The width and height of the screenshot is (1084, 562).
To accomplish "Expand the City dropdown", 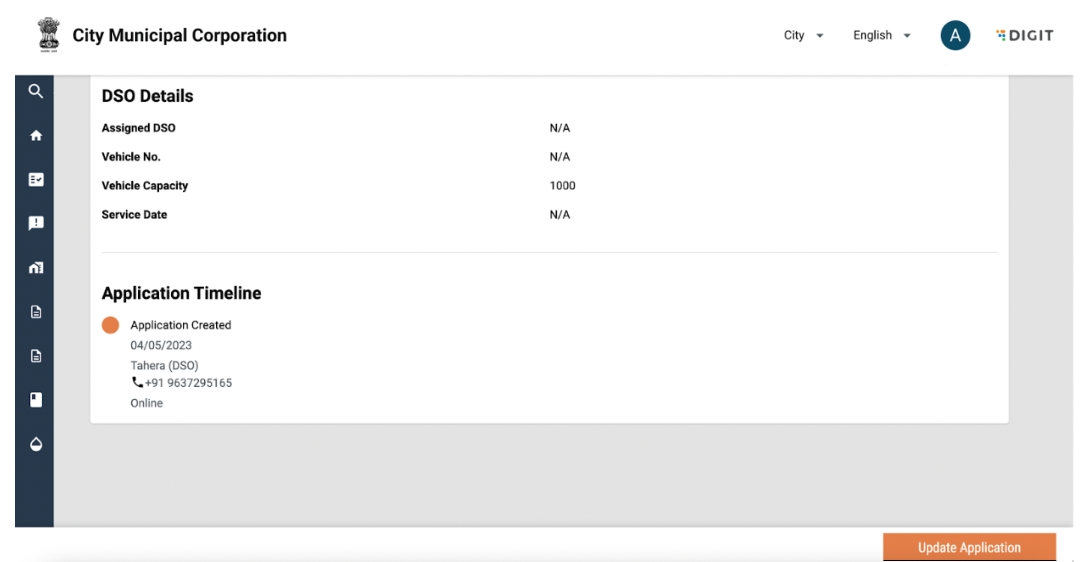I will coord(803,36).
